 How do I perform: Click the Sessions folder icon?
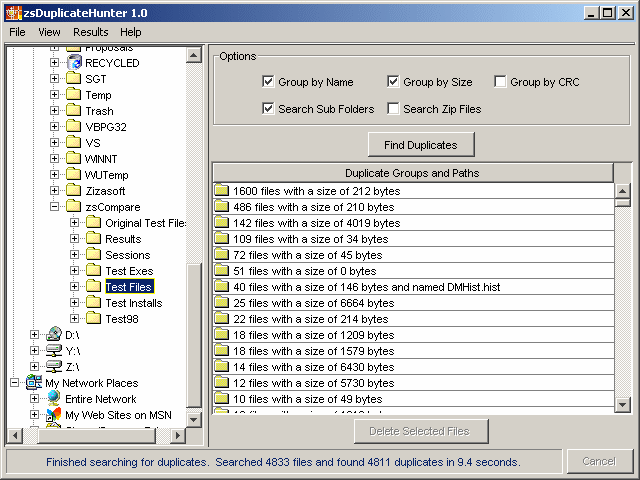coord(93,254)
